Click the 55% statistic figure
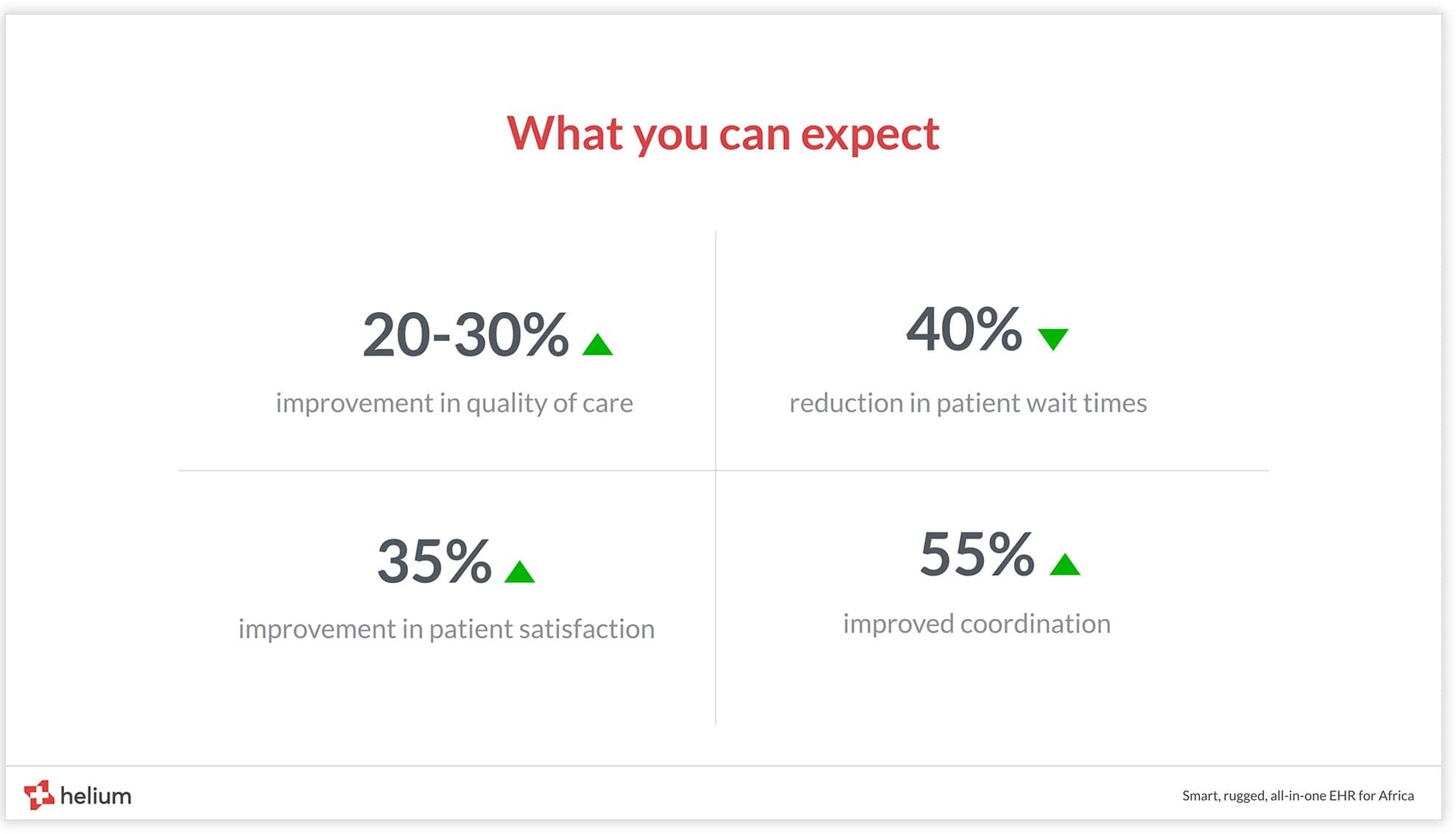Screen dimensions: 1456x834 (977, 554)
